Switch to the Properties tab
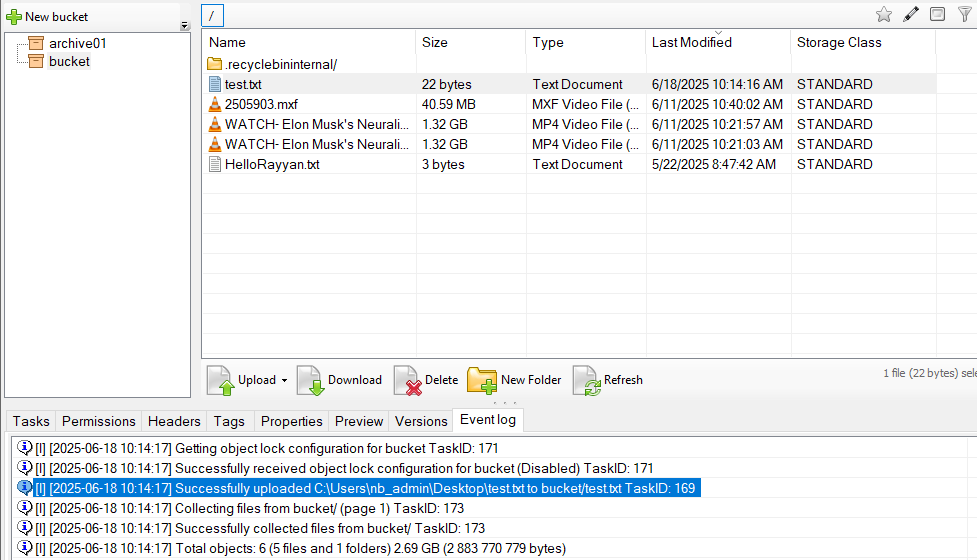 click(292, 421)
